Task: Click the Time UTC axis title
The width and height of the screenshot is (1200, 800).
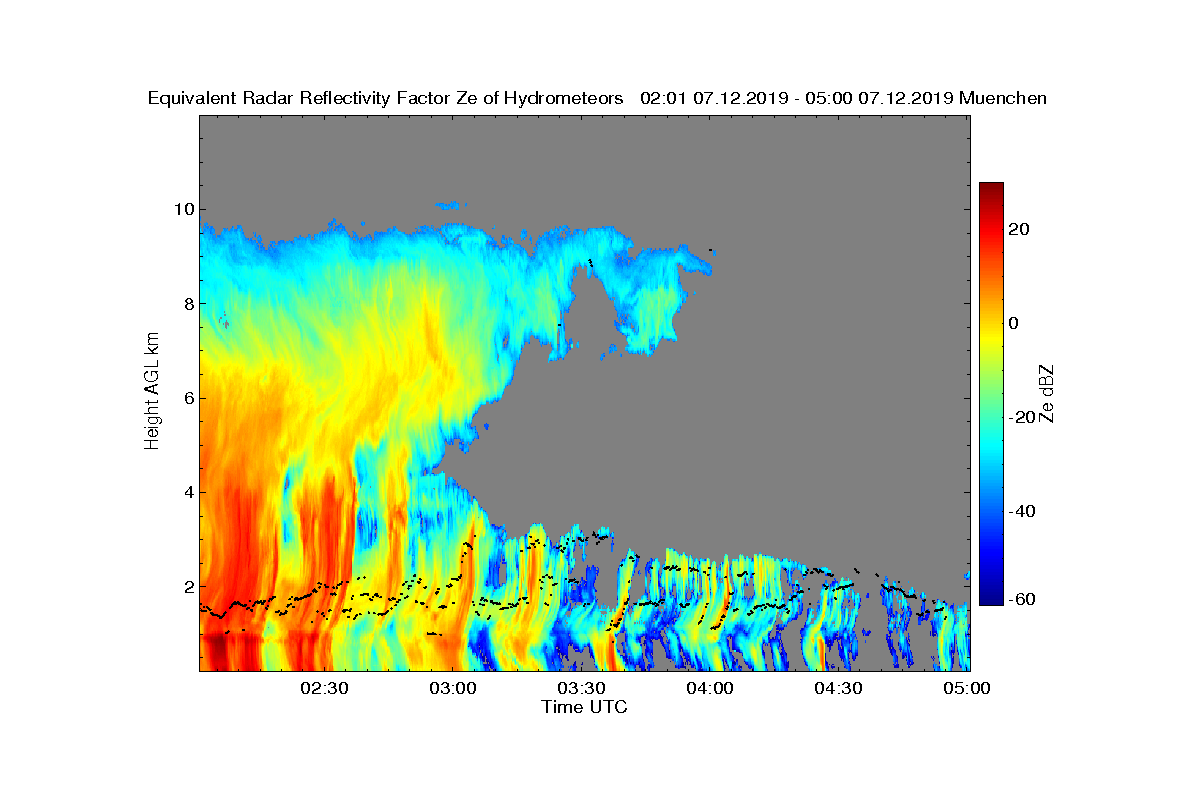Action: [585, 707]
